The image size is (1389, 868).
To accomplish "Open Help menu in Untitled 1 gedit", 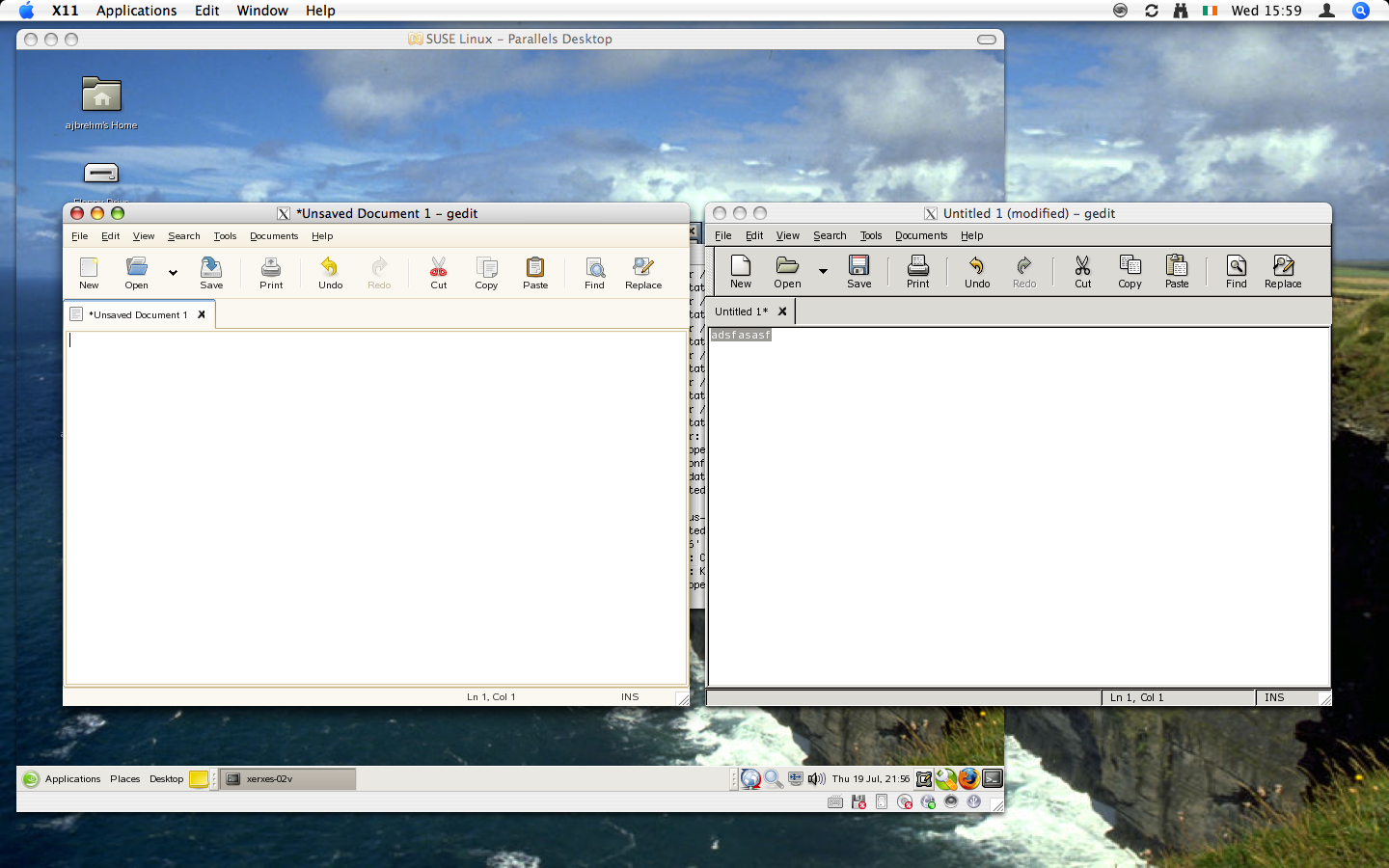I will [x=971, y=235].
